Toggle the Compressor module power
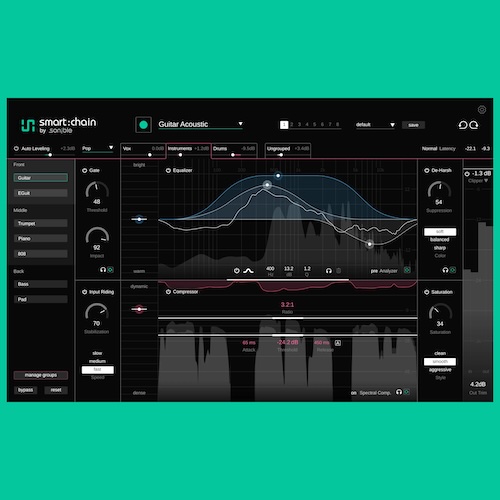The height and width of the screenshot is (500, 500). [x=168, y=292]
